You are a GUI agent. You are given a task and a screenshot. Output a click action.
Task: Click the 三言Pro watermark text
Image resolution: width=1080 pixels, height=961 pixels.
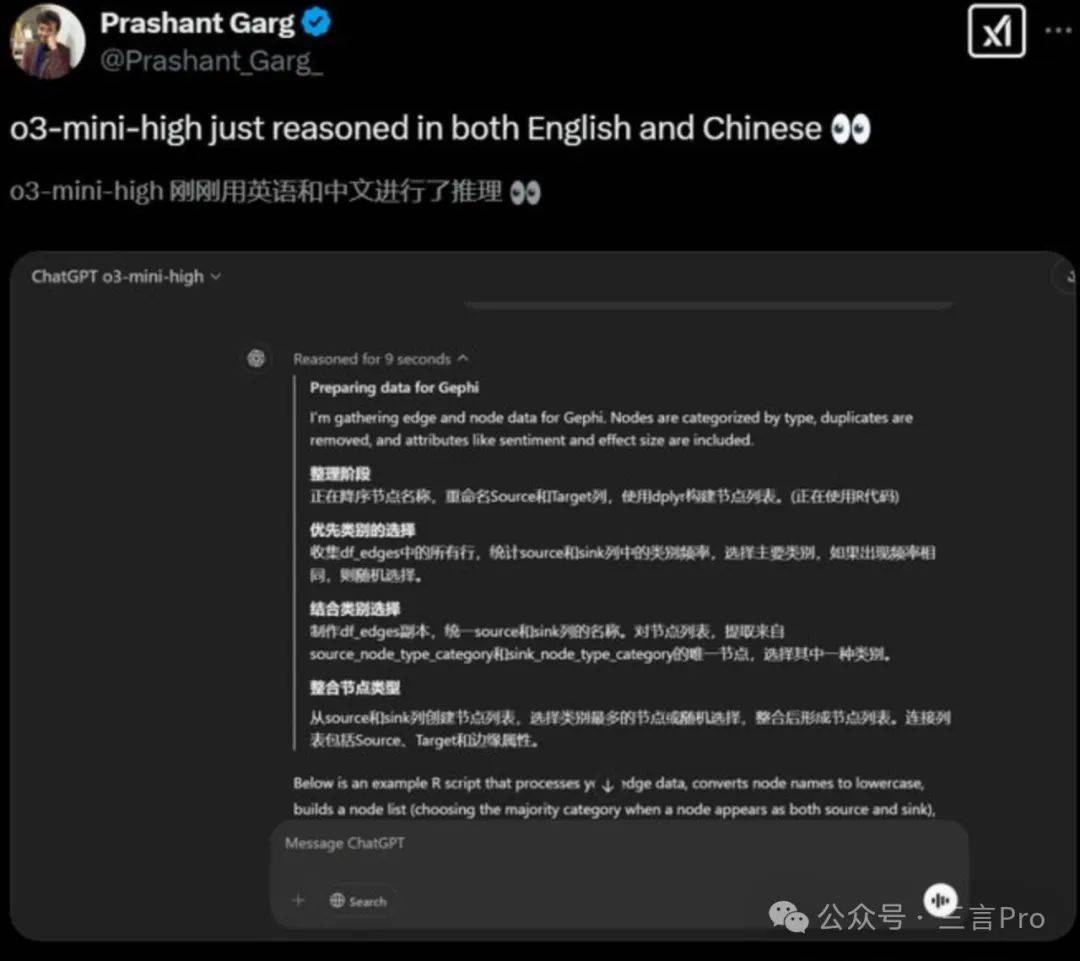coord(991,918)
